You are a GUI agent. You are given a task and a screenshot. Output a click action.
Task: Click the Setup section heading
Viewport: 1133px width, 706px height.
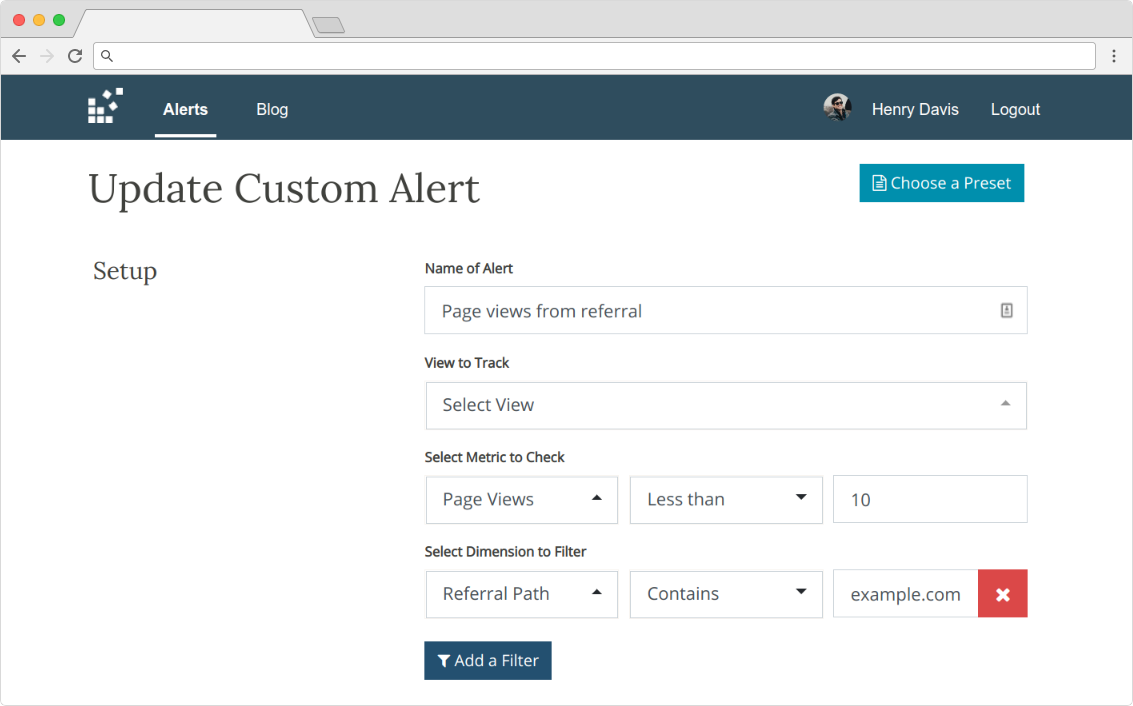(x=125, y=271)
